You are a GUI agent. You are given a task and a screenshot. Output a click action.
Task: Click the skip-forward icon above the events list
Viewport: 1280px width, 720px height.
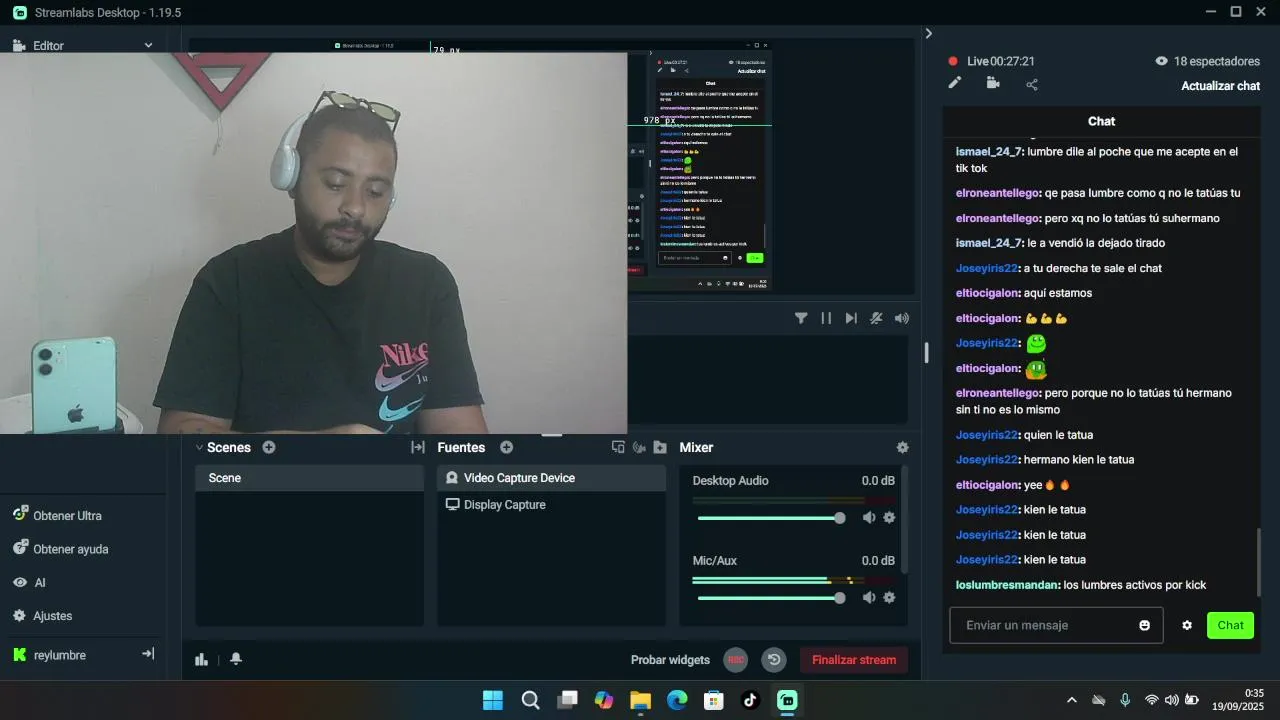click(x=851, y=318)
